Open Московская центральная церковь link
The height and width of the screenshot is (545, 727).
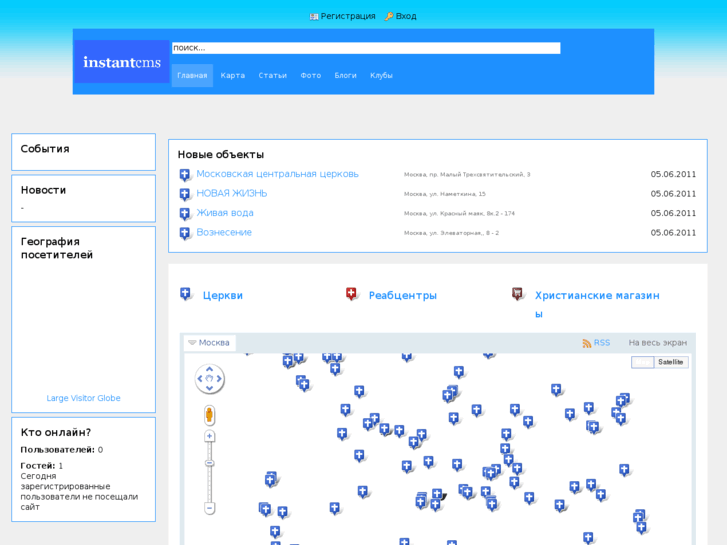(x=277, y=174)
